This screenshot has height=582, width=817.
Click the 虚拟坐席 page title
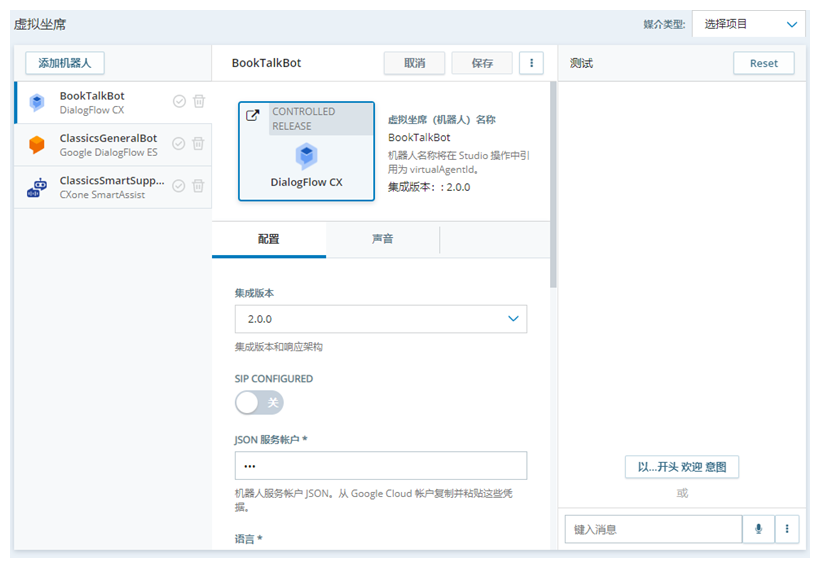pyautogui.click(x=40, y=24)
